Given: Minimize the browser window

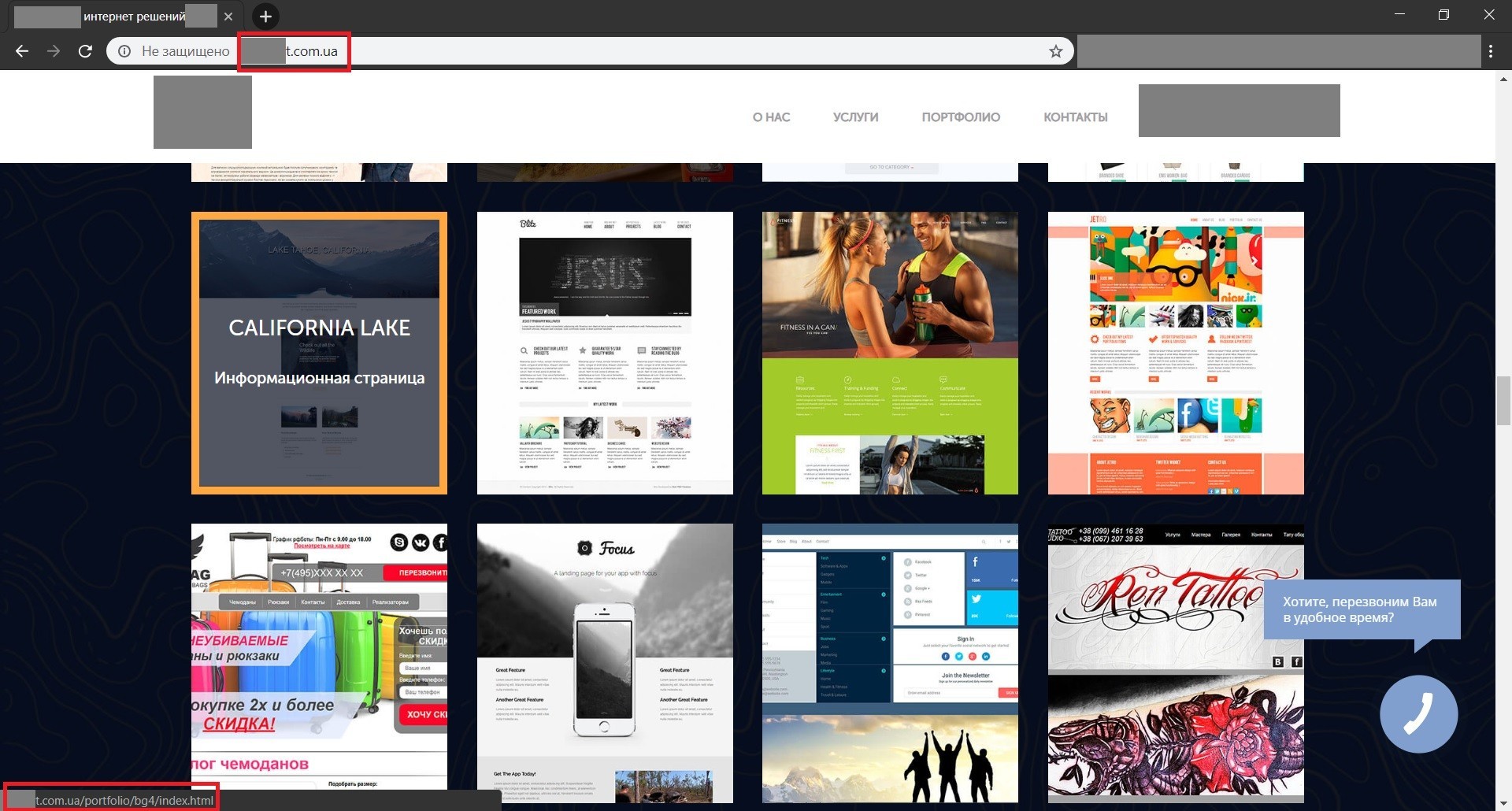Looking at the screenshot, I should pos(1399,14).
